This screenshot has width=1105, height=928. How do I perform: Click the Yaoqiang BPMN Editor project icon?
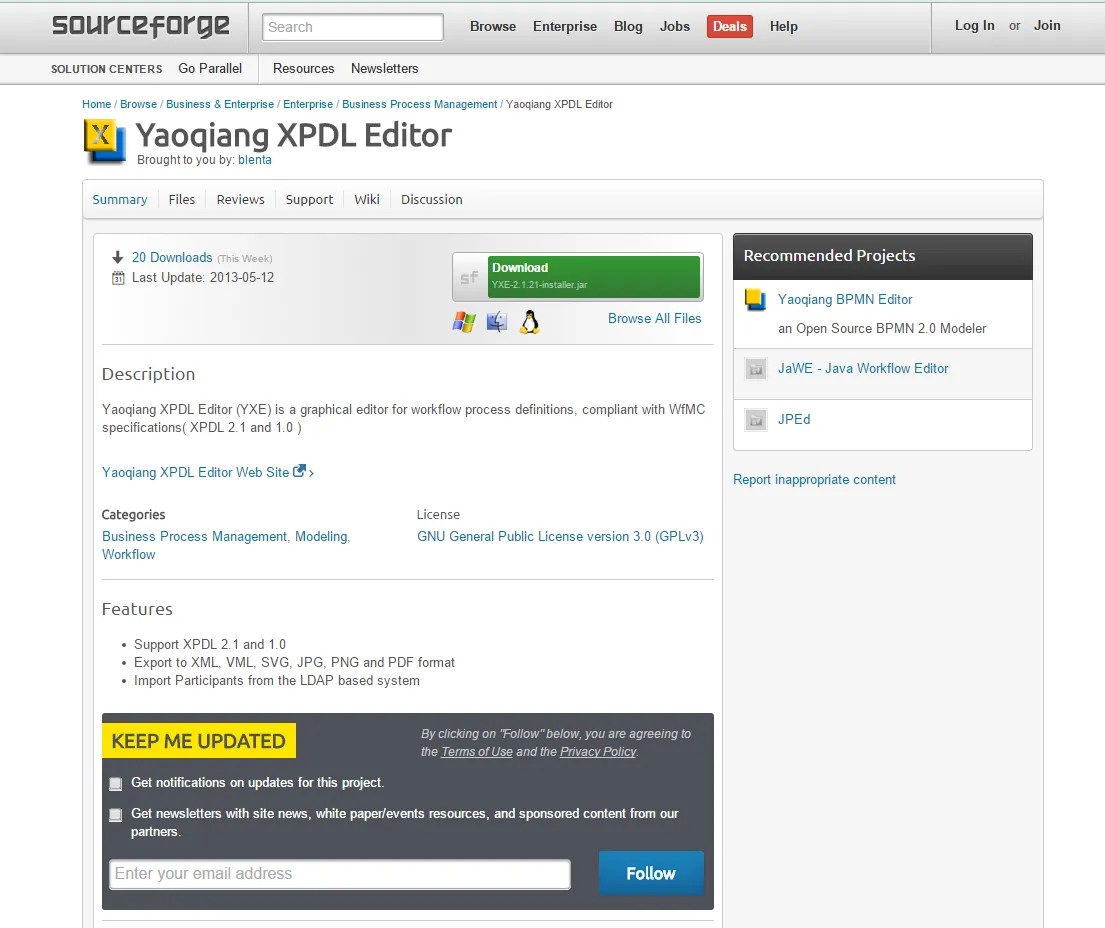pyautogui.click(x=755, y=299)
